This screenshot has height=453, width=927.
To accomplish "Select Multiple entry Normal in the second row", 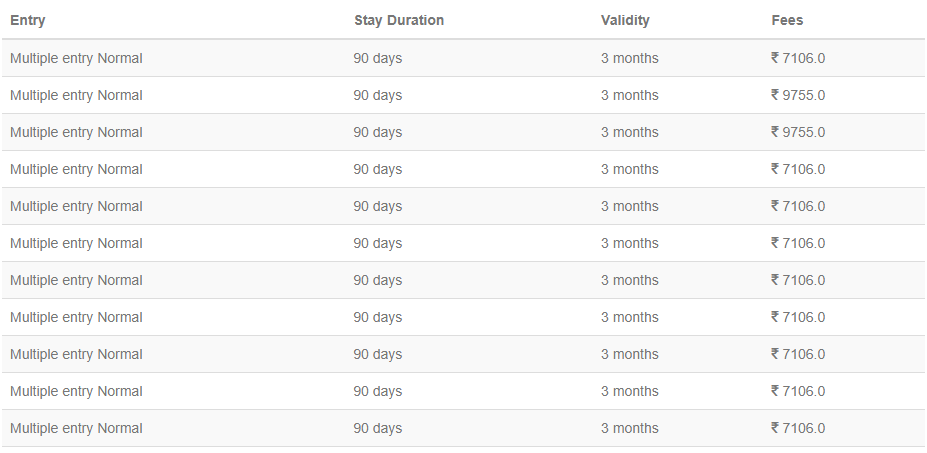I will 76,95.
